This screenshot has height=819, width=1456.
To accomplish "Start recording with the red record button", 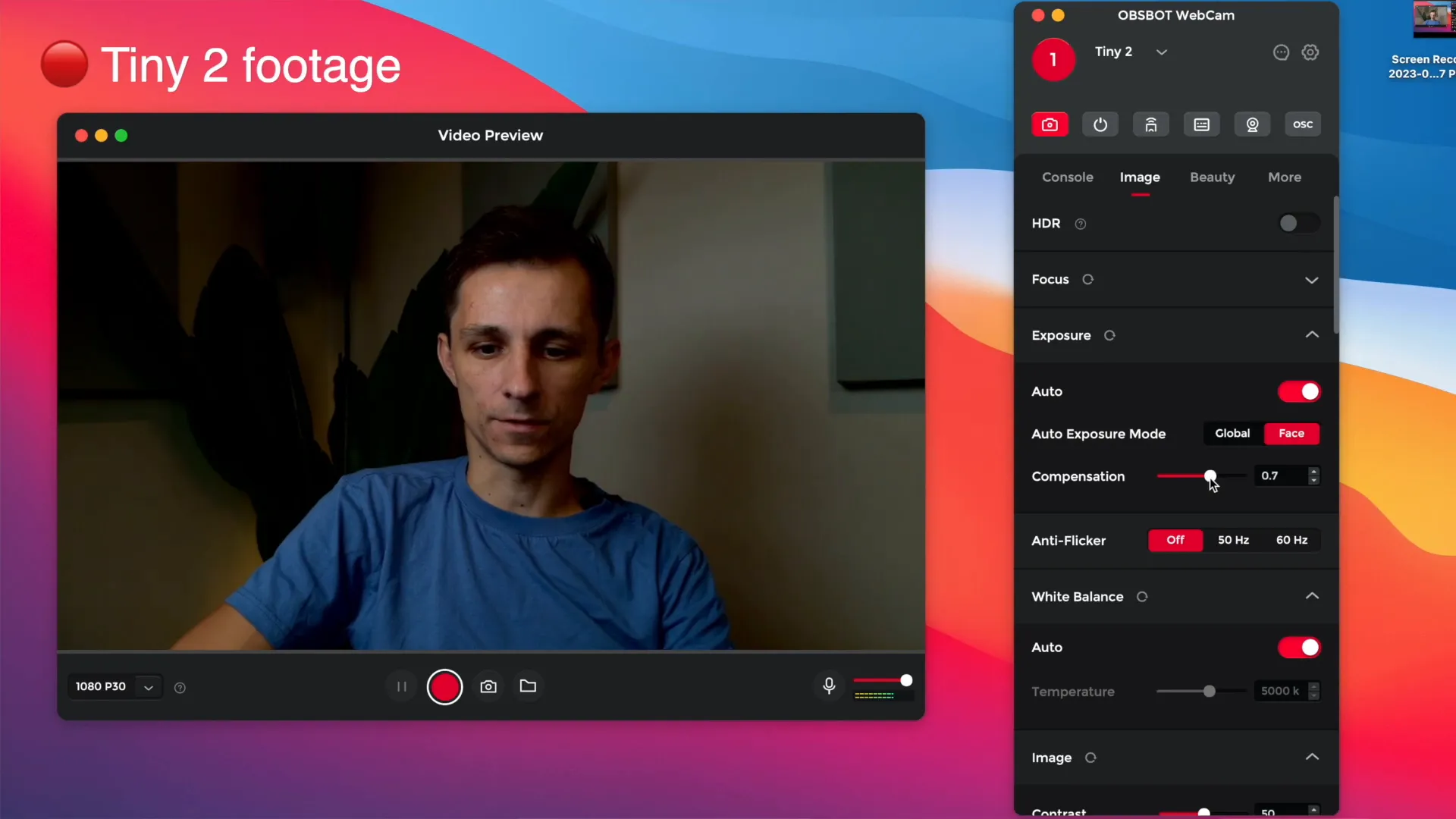I will (x=444, y=687).
